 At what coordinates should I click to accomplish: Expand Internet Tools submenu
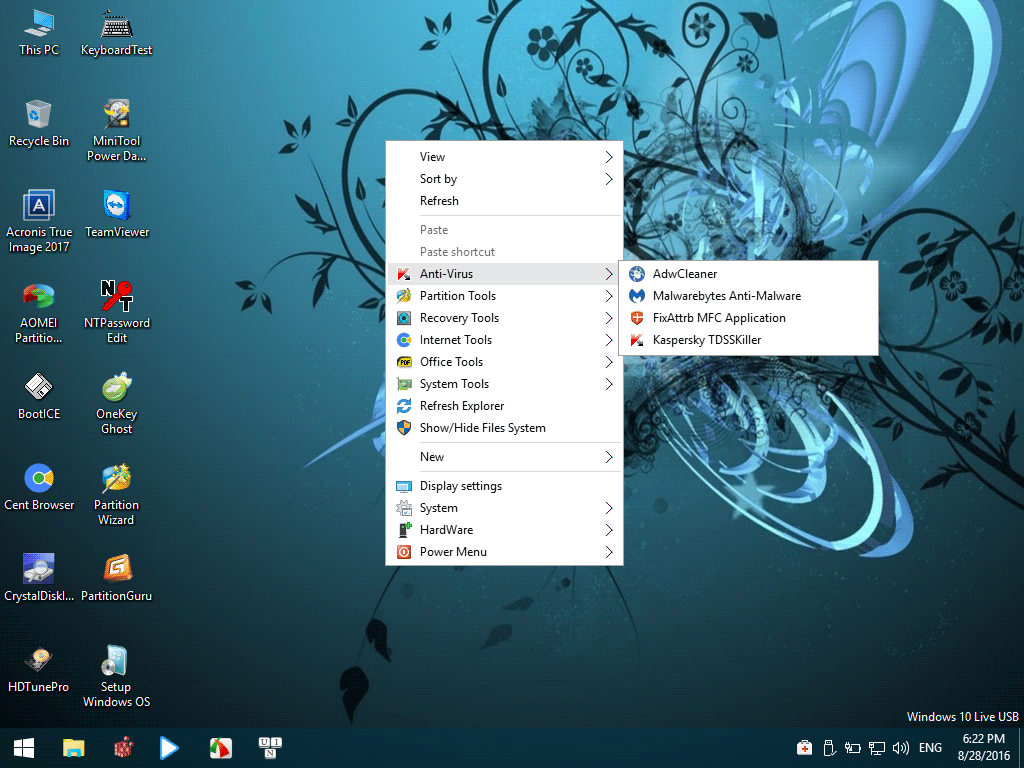[x=505, y=340]
